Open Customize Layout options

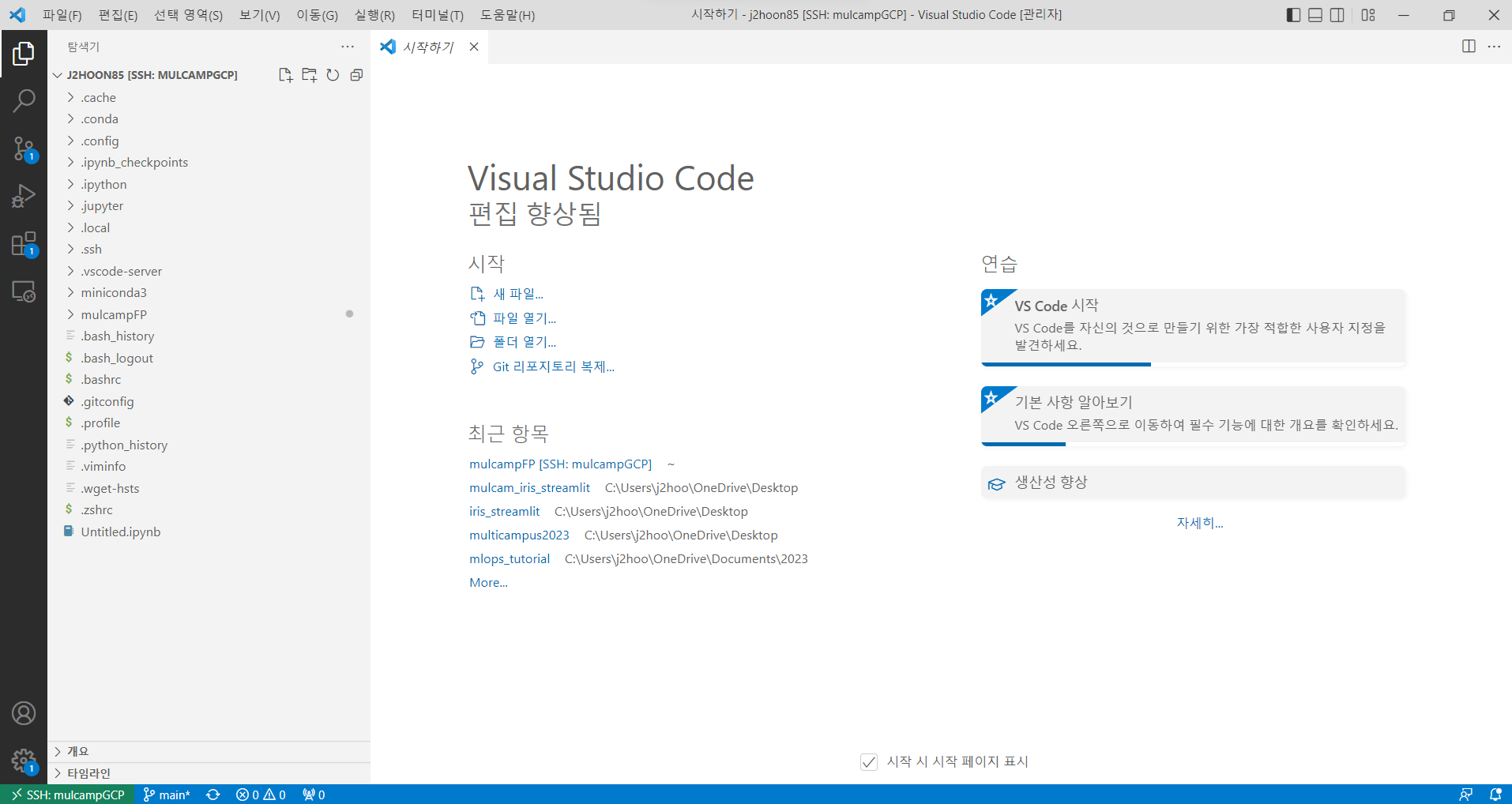click(x=1368, y=15)
